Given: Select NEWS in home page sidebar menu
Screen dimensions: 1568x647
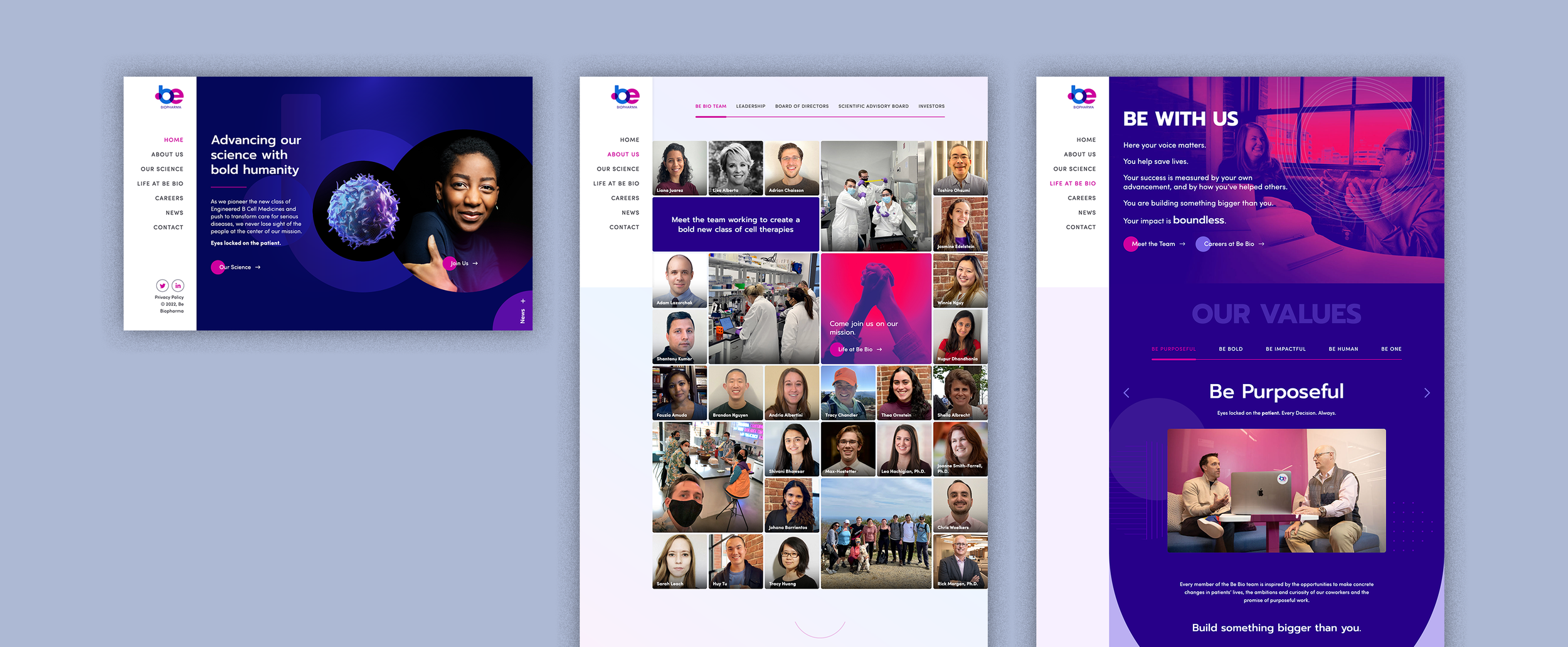Looking at the screenshot, I should 174,213.
